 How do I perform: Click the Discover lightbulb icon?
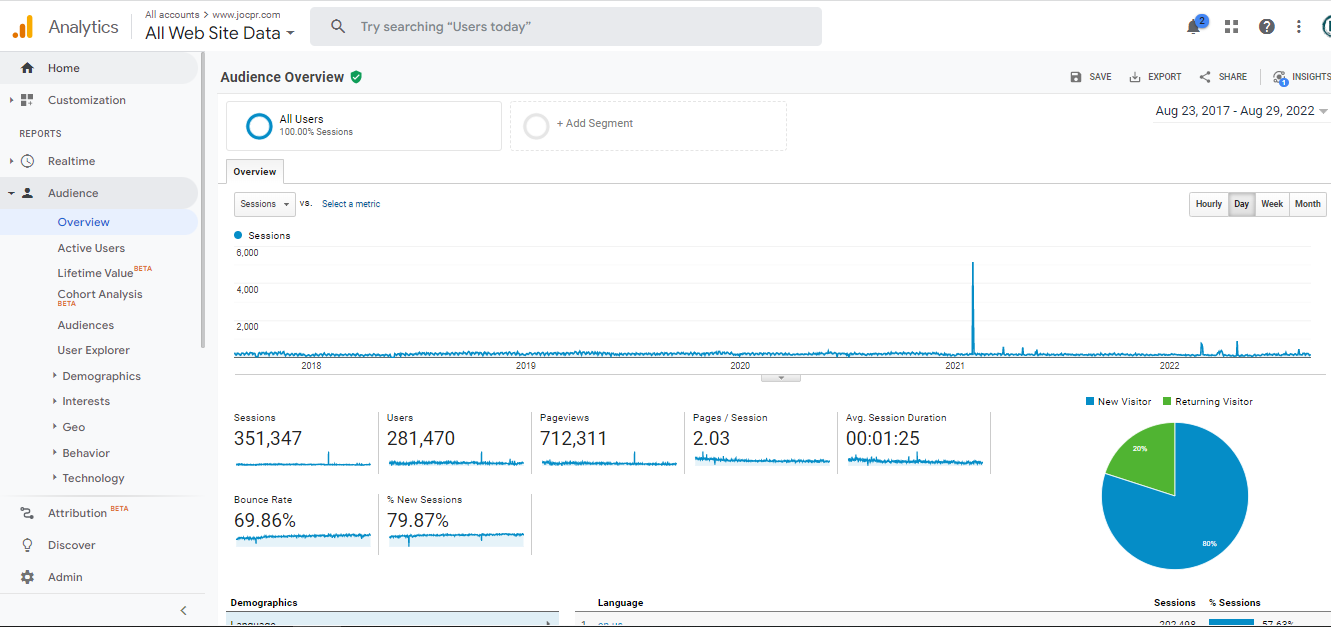(27, 545)
